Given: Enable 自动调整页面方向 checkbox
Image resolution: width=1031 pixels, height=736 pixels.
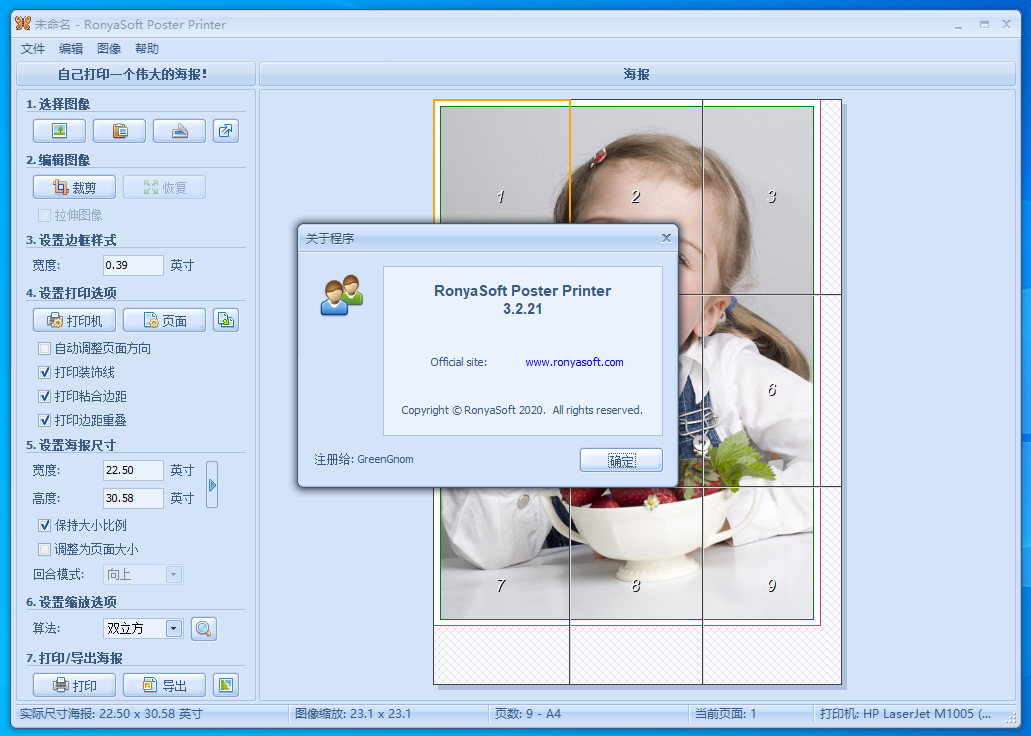Looking at the screenshot, I should pyautogui.click(x=44, y=349).
